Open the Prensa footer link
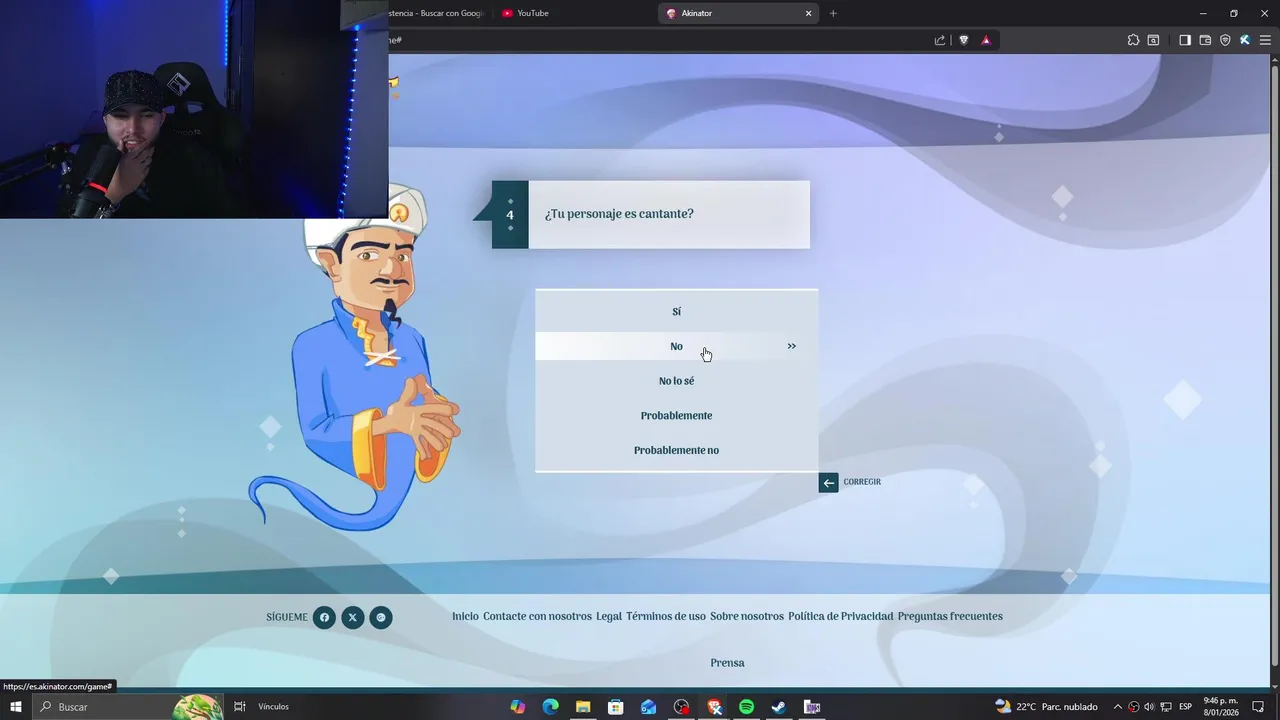The width and height of the screenshot is (1280, 720). (727, 663)
